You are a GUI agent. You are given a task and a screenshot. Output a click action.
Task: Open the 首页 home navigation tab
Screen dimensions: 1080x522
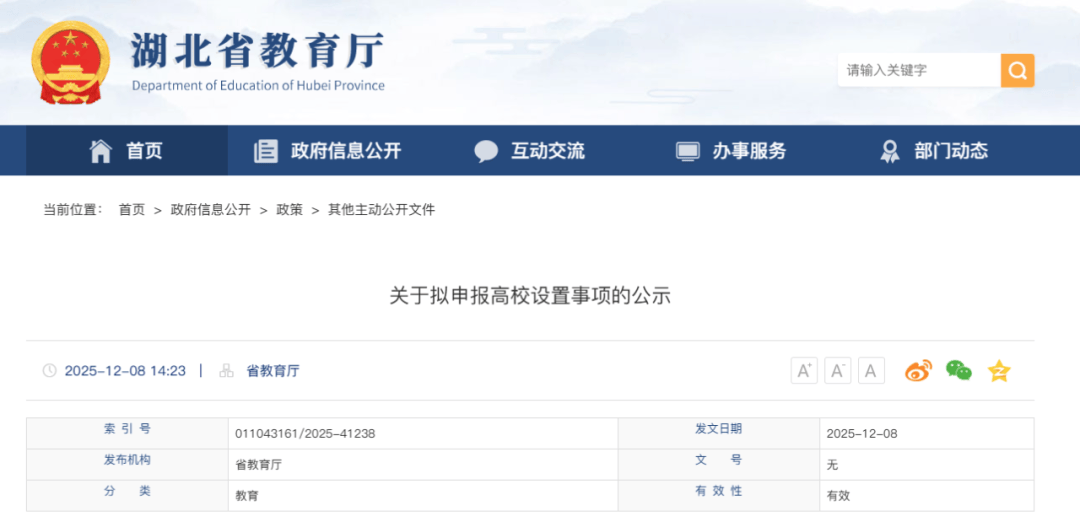[126, 151]
